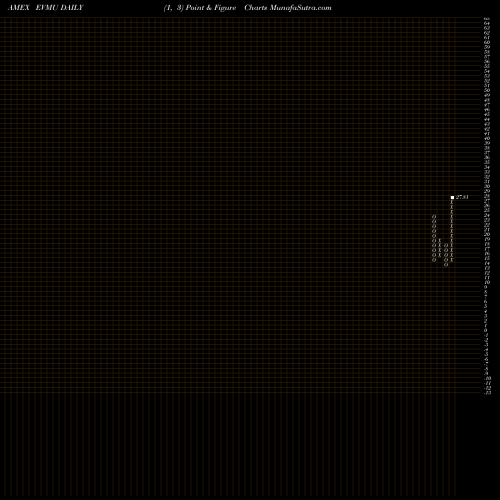Screen dimensions: 500x500
Task: Click the lowest O on the chart
Action: click(x=446, y=265)
